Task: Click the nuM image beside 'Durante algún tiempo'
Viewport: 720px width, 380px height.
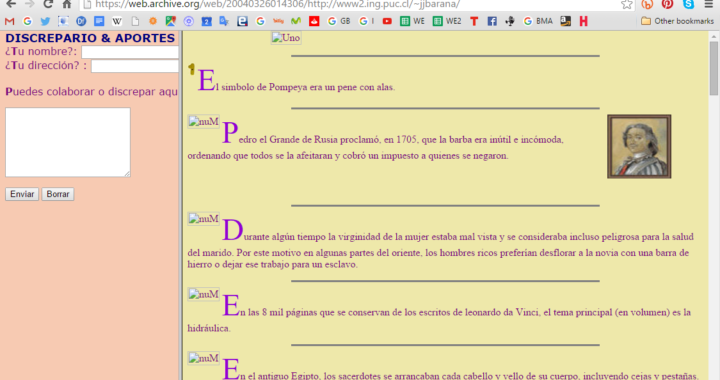Action: pos(203,219)
